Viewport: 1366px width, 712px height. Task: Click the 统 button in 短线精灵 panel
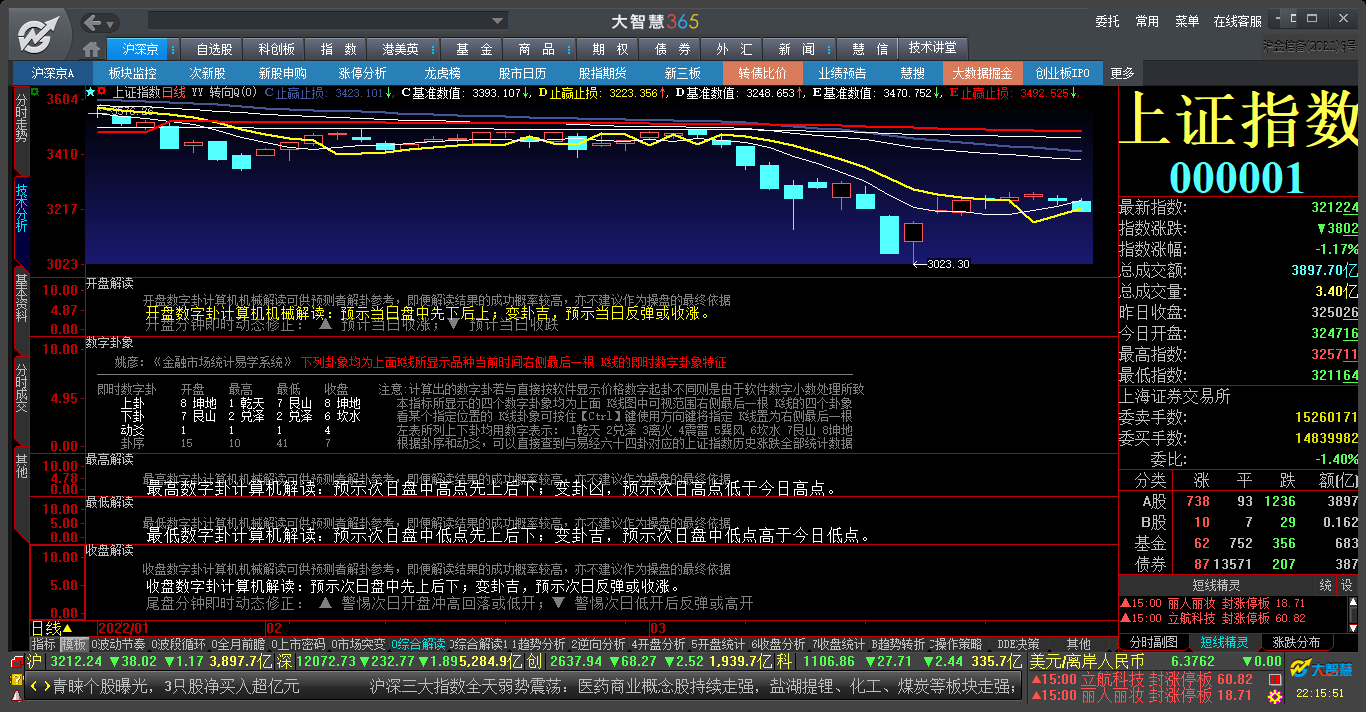tap(1326, 585)
